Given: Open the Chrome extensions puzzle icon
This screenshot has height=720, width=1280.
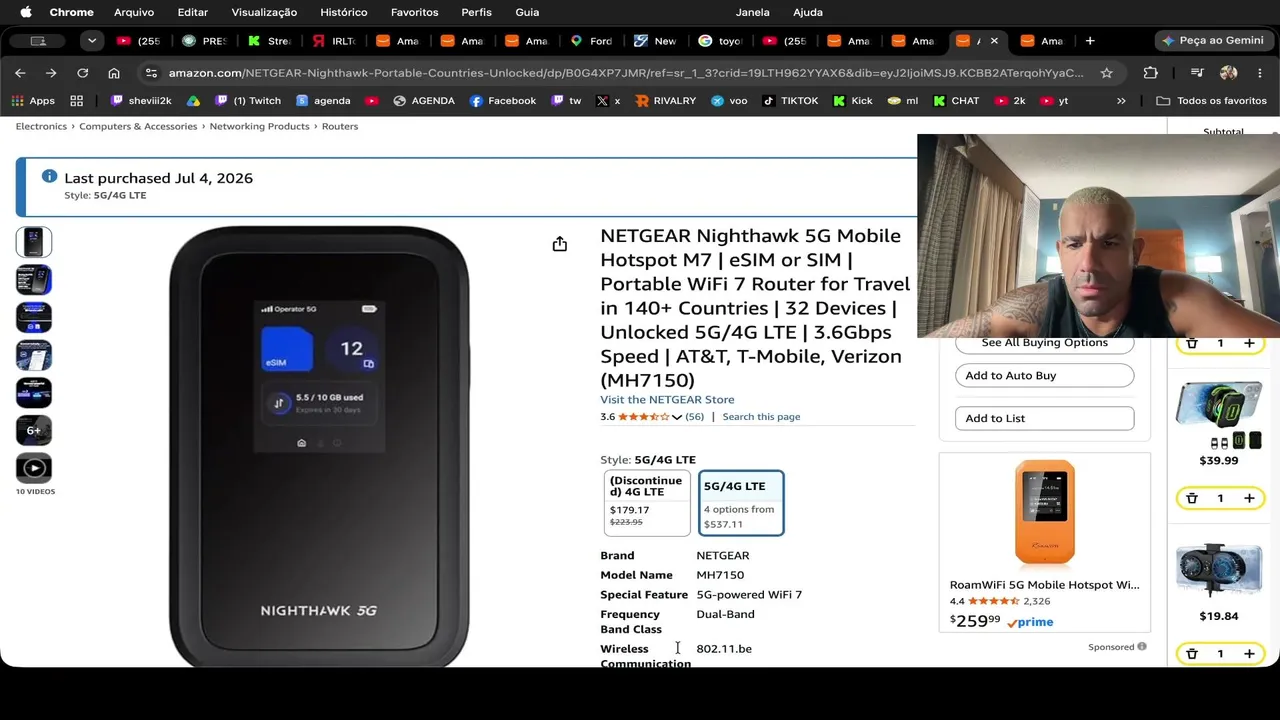Looking at the screenshot, I should pos(1151,73).
